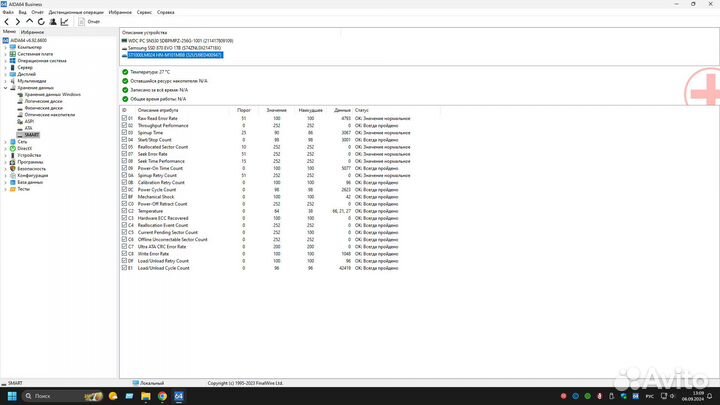
Task: Click the Refresh toolbar icon
Action: tap(39, 20)
